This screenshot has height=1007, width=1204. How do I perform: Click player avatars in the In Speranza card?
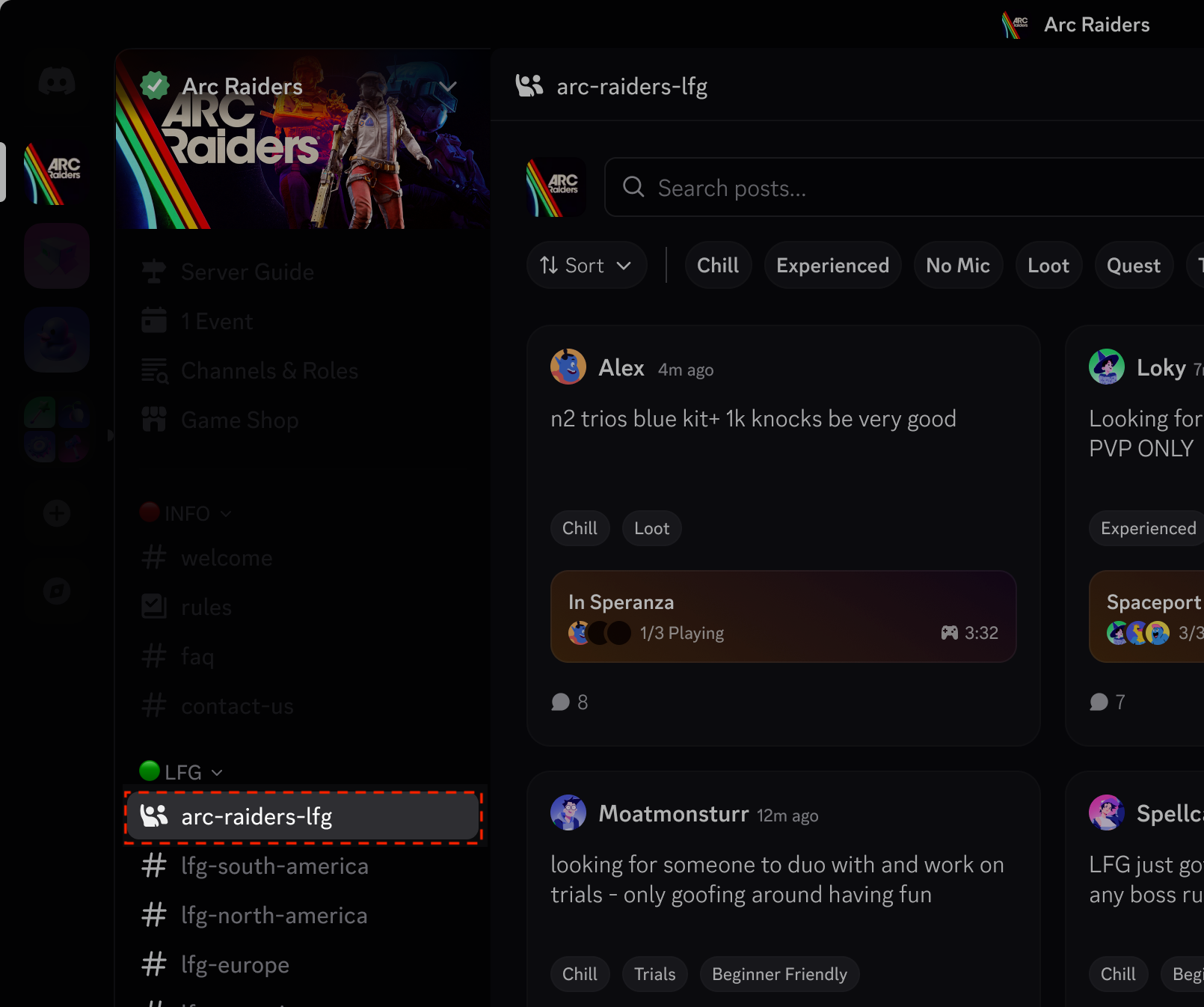599,633
